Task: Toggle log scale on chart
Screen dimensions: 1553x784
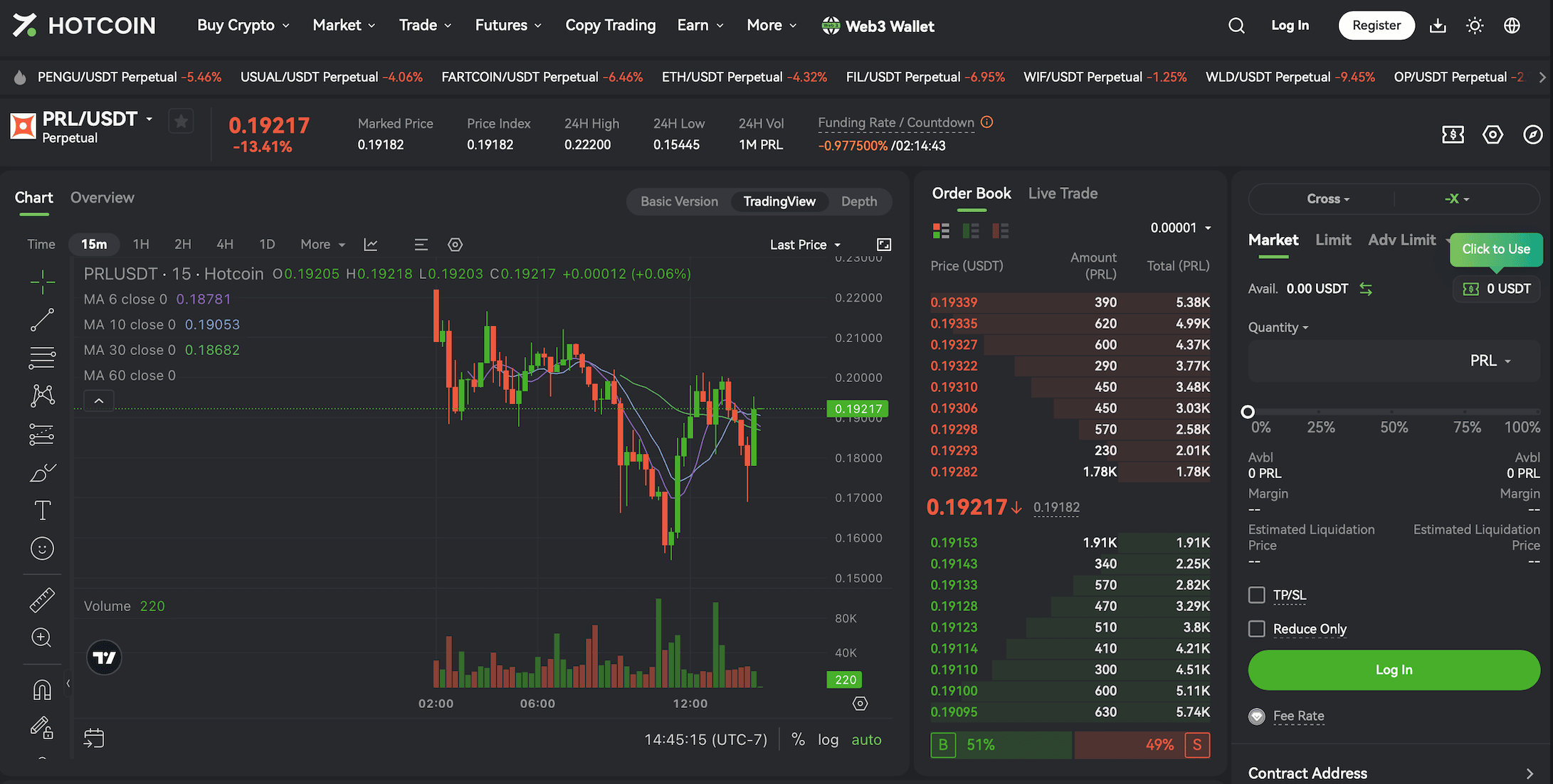Action: 828,740
